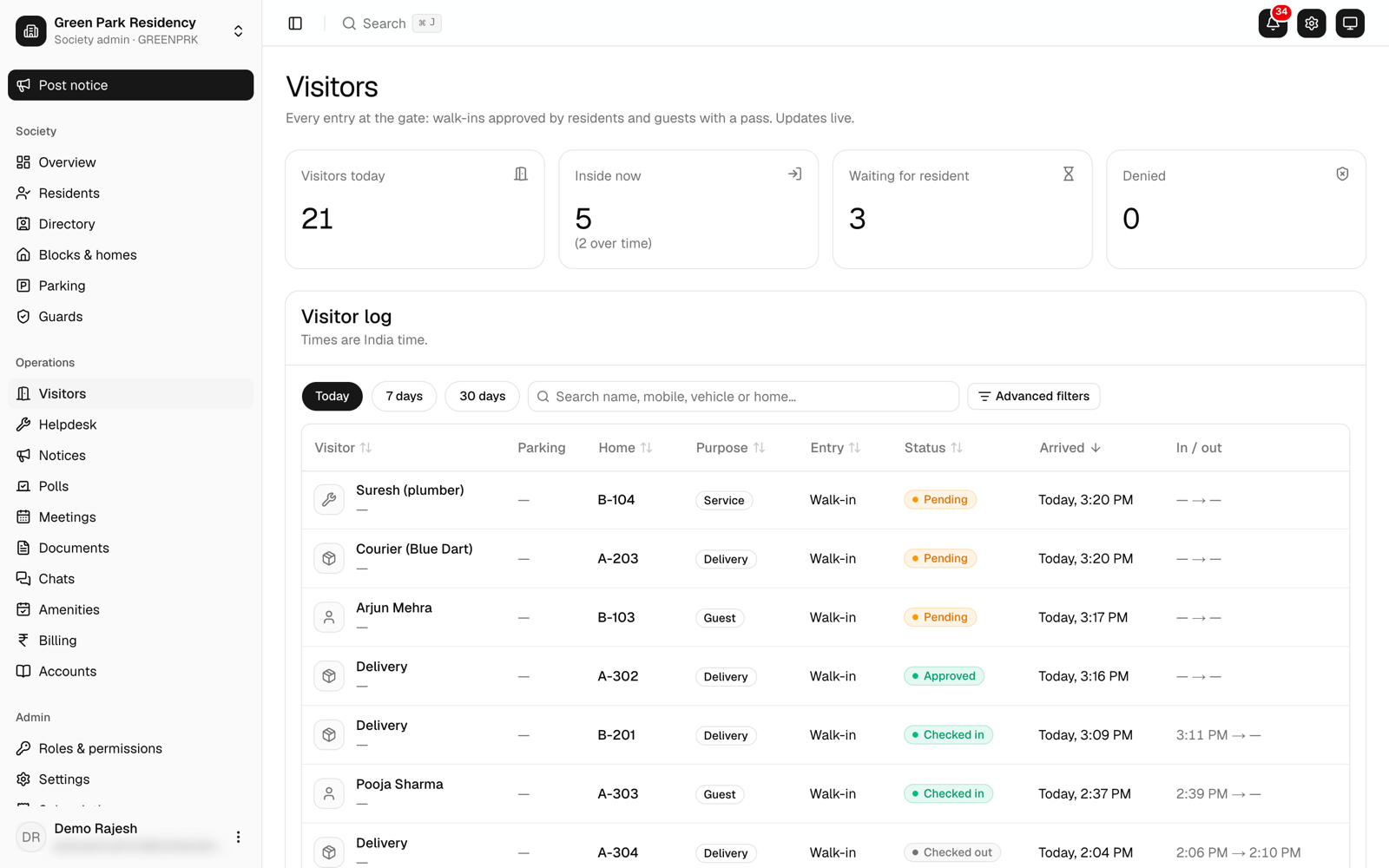Sort visitor log by Home column
Image resolution: width=1389 pixels, height=868 pixels.
(x=625, y=448)
